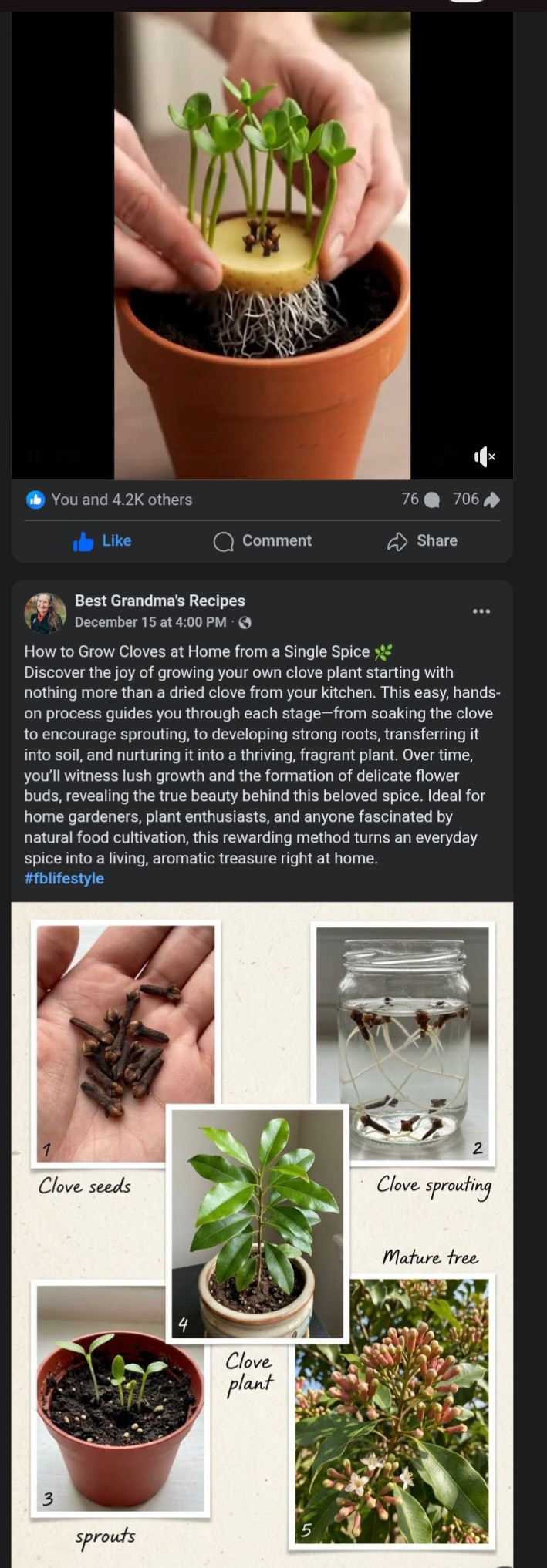View the 706 shares count

coord(466,500)
